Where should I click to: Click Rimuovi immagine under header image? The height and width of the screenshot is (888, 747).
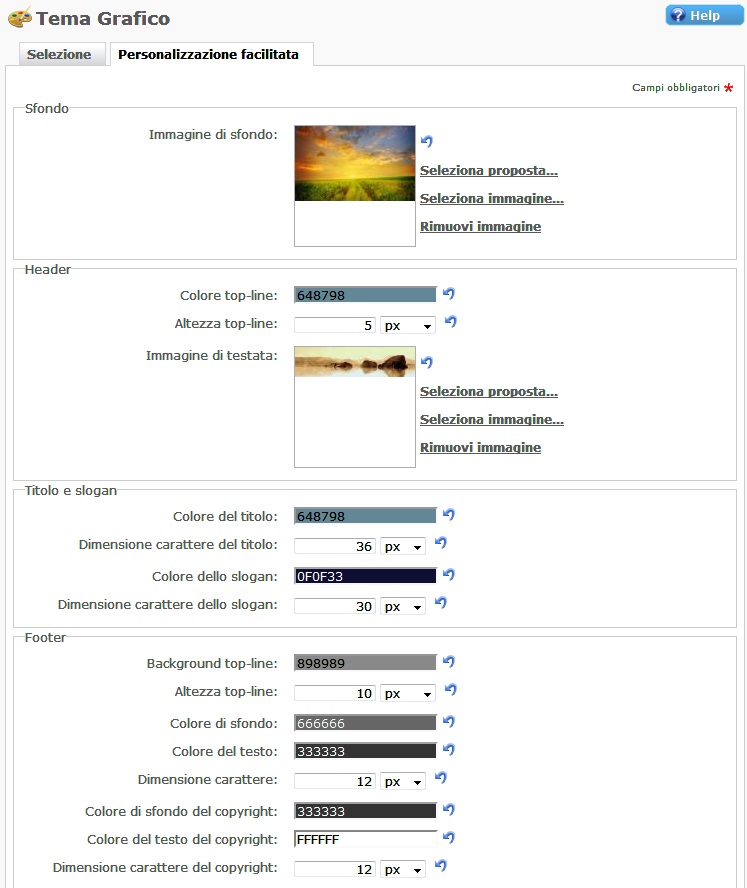coord(480,448)
